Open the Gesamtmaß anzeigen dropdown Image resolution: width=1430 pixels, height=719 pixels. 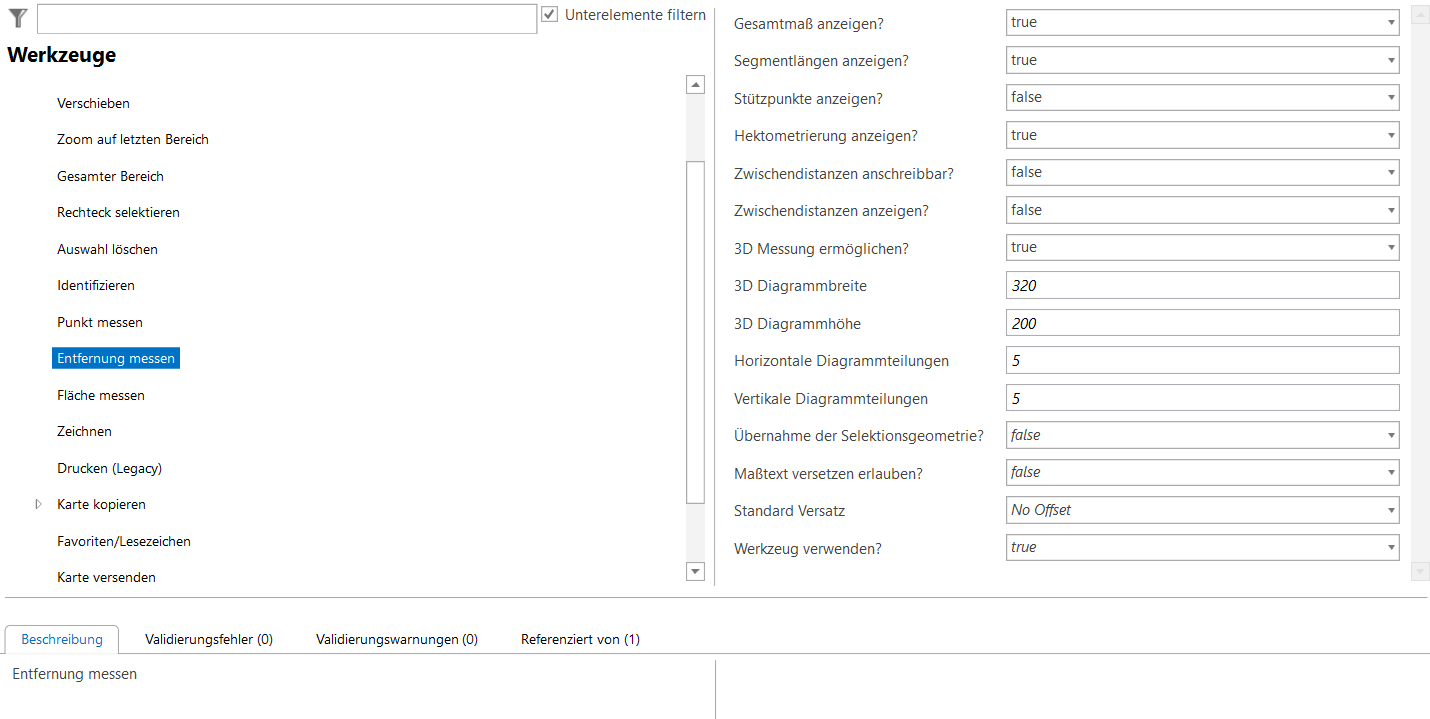pos(1201,22)
